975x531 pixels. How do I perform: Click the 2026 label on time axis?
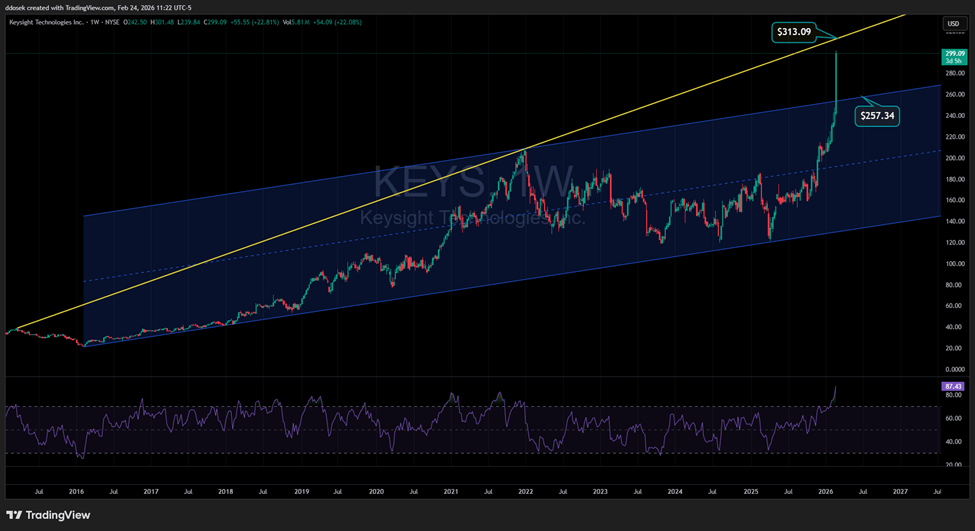click(825, 492)
